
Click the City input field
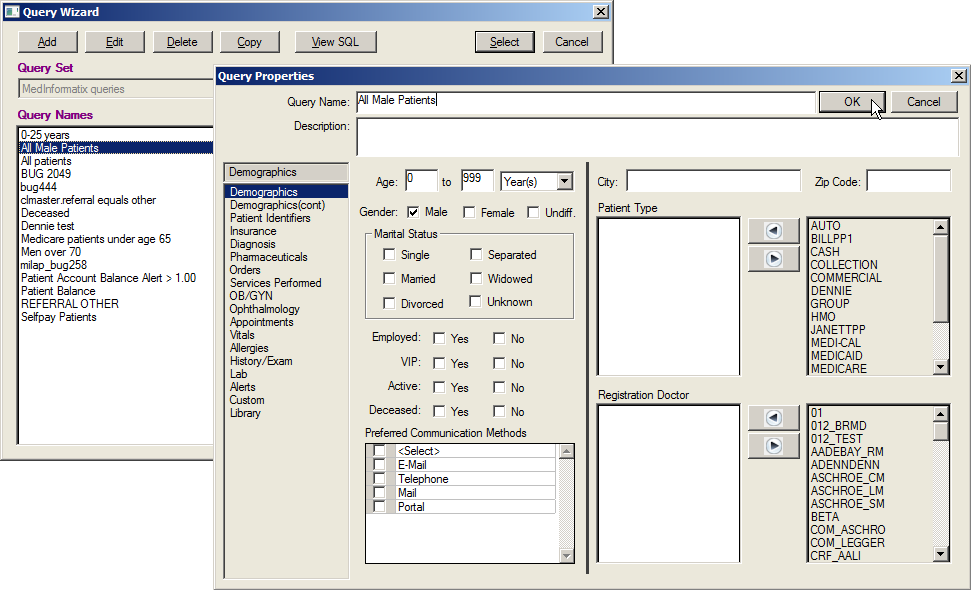pos(713,181)
